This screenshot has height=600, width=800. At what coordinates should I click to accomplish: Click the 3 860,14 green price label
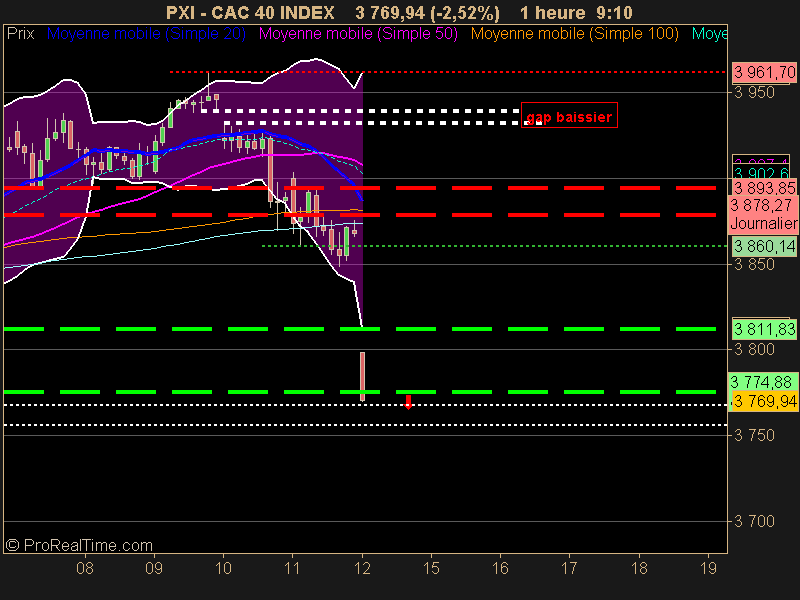[764, 246]
